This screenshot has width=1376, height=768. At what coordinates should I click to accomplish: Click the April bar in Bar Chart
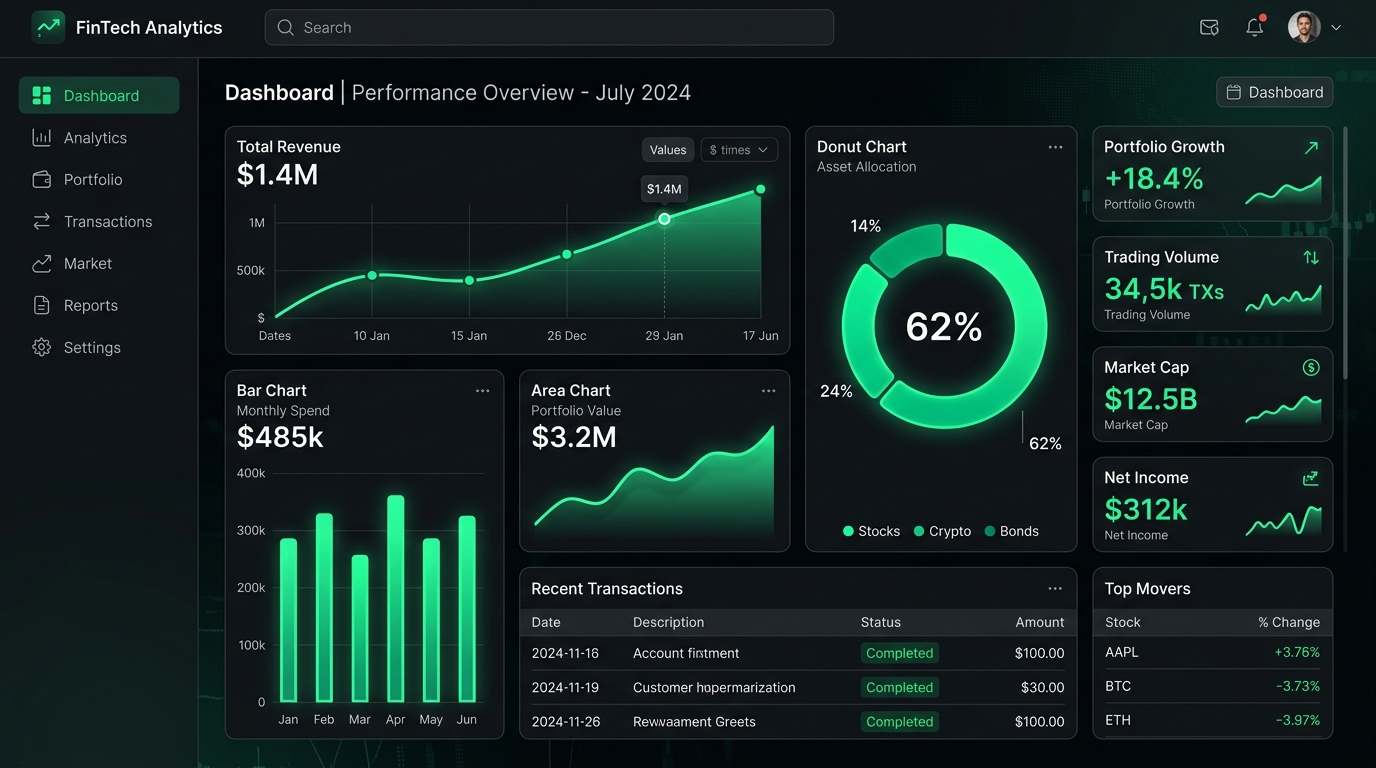pyautogui.click(x=396, y=599)
